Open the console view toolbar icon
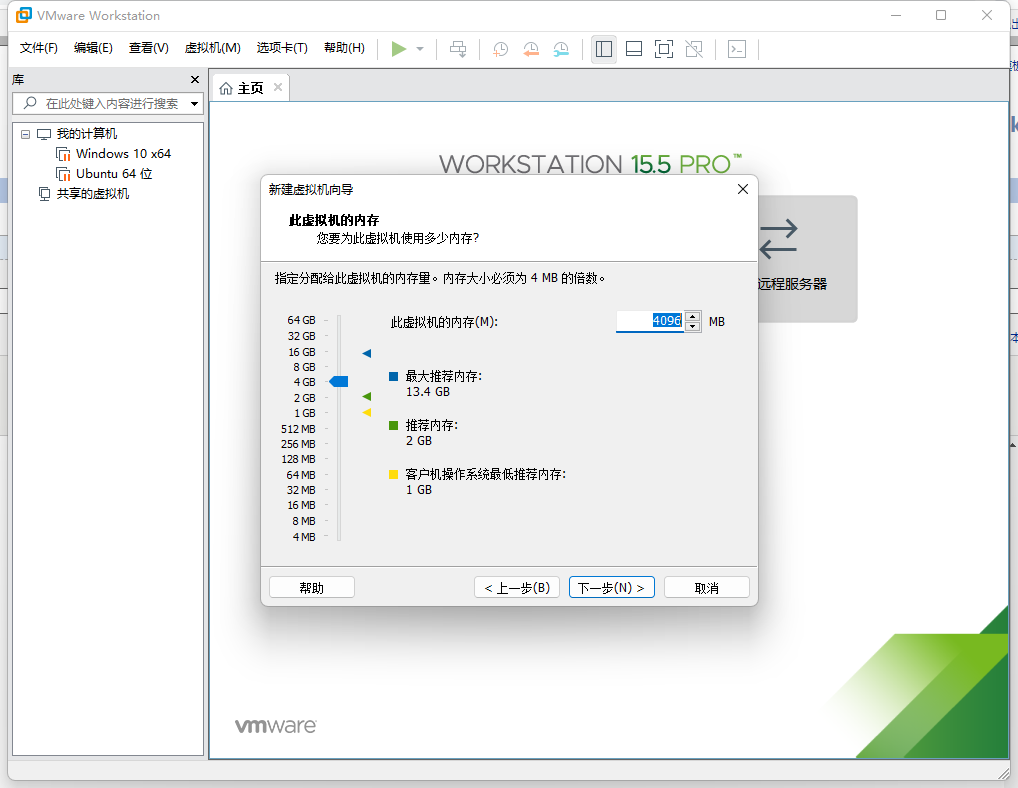 pyautogui.click(x=737, y=49)
